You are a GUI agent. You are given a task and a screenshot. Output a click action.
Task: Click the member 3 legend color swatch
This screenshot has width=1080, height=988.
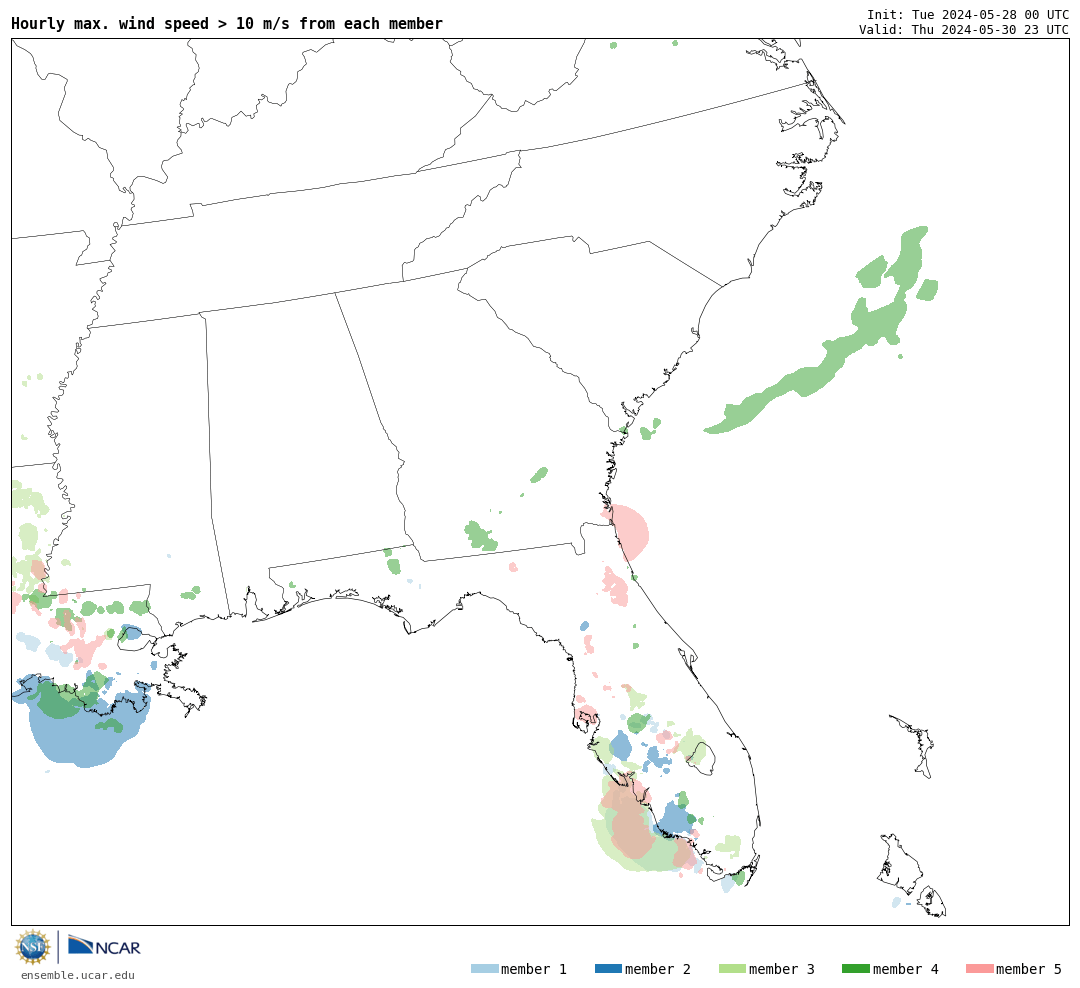(x=732, y=969)
